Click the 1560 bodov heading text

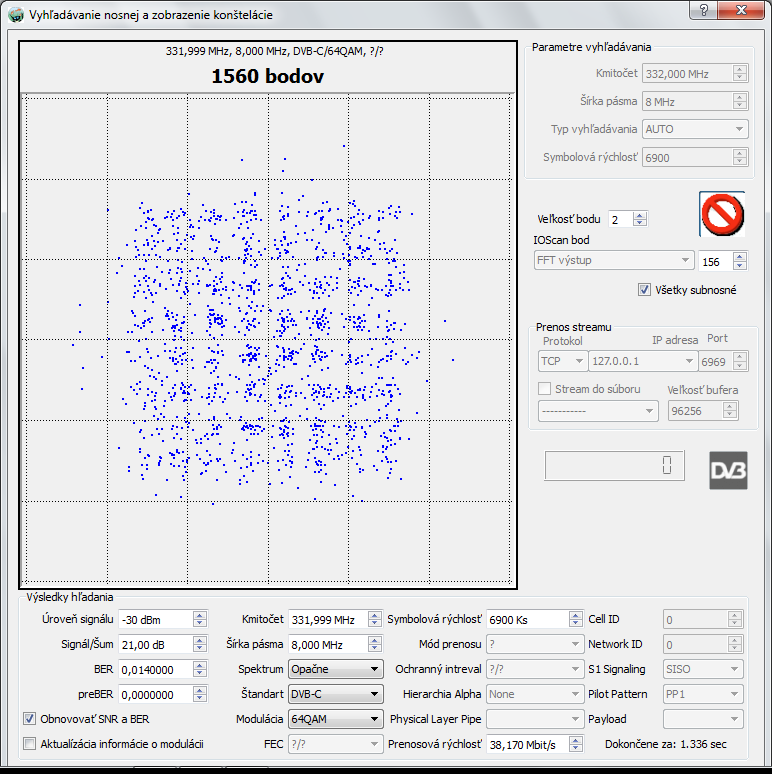[x=268, y=77]
